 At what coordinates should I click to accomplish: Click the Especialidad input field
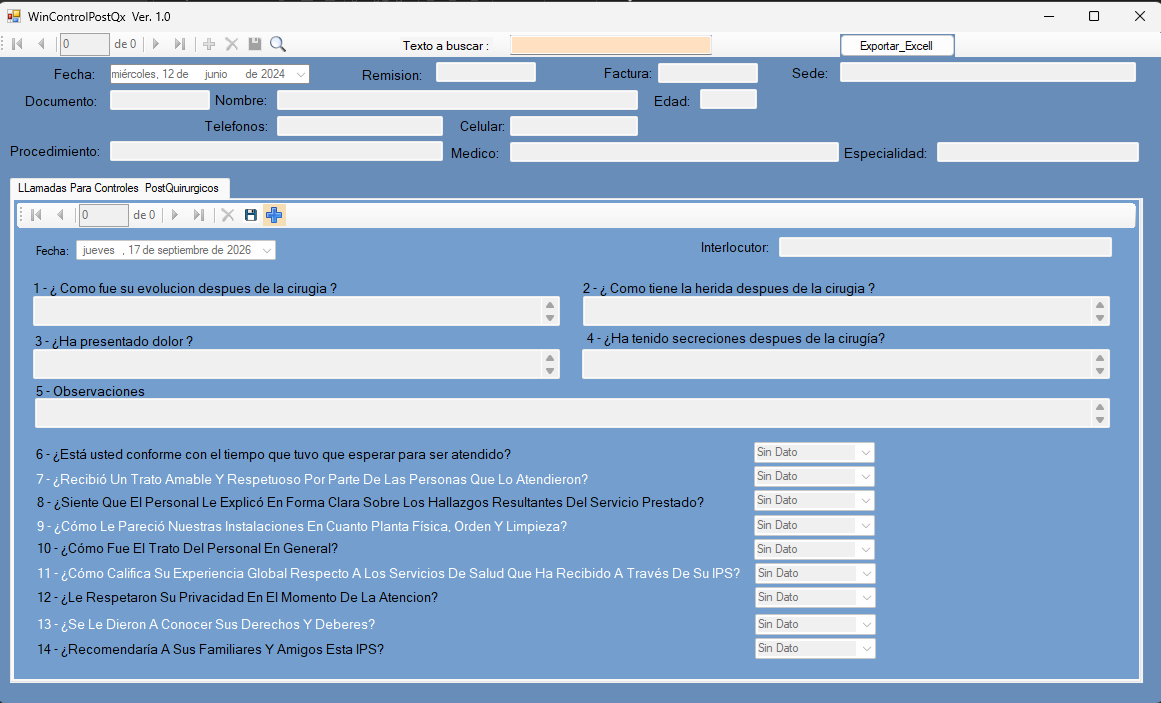click(x=1038, y=152)
